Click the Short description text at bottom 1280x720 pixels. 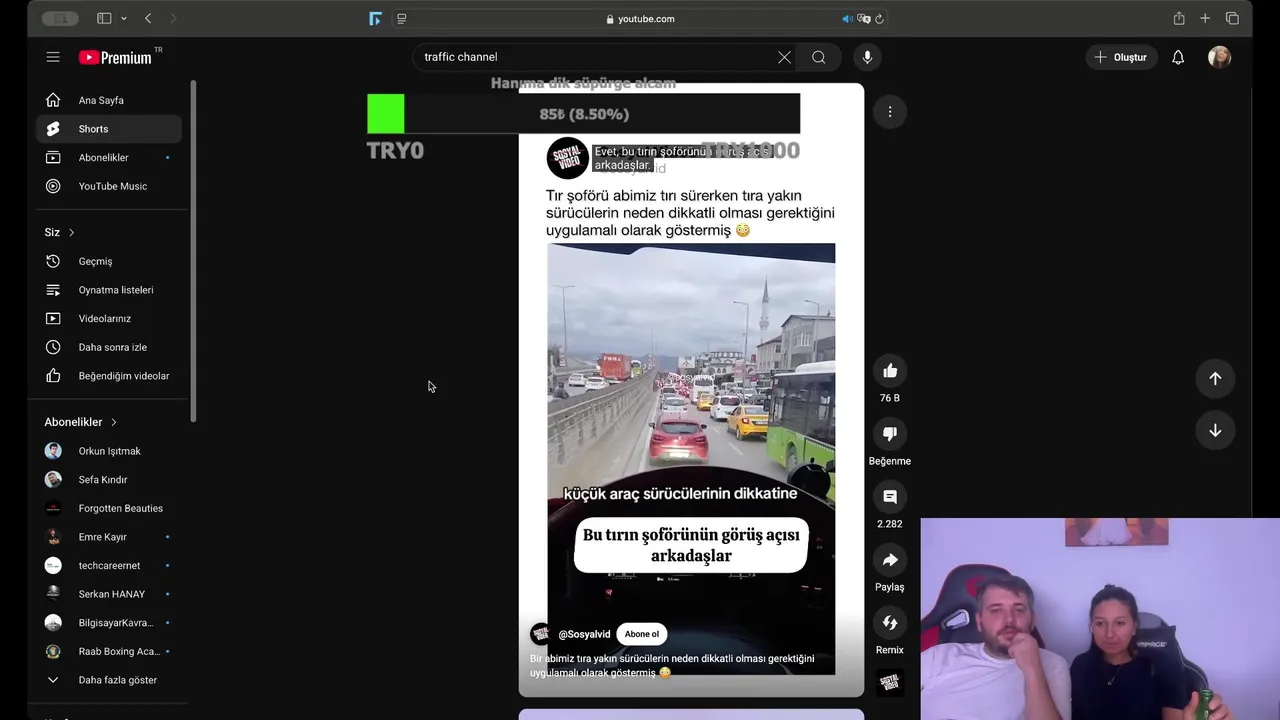[672, 665]
